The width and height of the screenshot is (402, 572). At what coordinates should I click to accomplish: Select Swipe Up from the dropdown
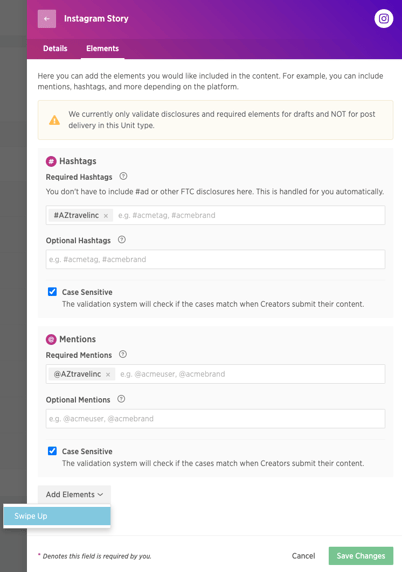[x=57, y=516]
